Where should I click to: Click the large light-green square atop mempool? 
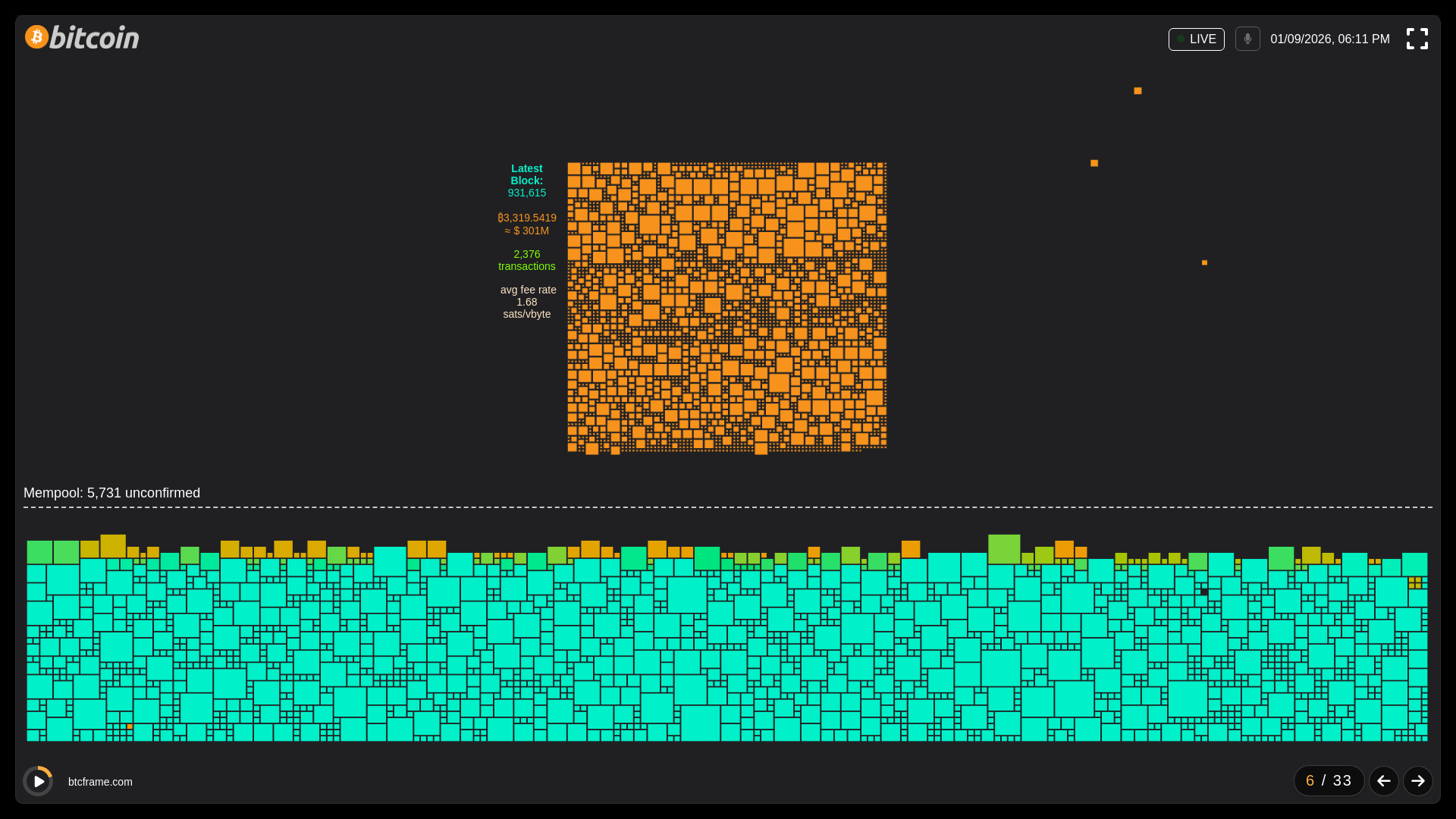(x=1004, y=549)
